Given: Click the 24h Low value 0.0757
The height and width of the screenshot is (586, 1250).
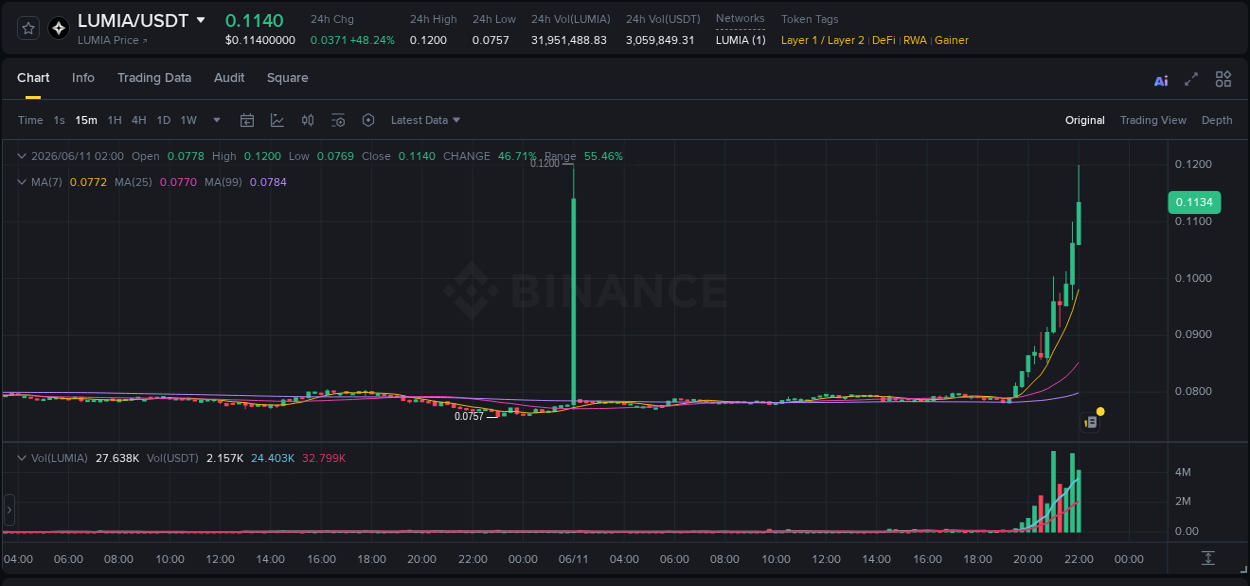Looking at the screenshot, I should [491, 40].
